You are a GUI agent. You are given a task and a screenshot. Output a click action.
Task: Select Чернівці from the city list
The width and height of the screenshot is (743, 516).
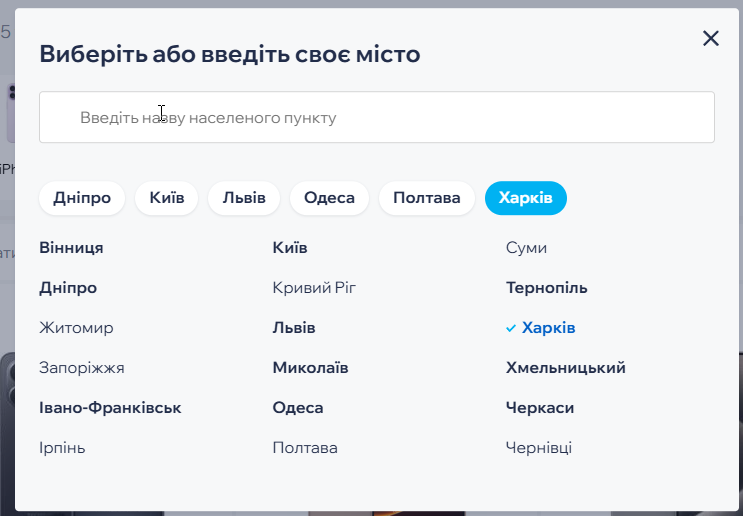(539, 448)
